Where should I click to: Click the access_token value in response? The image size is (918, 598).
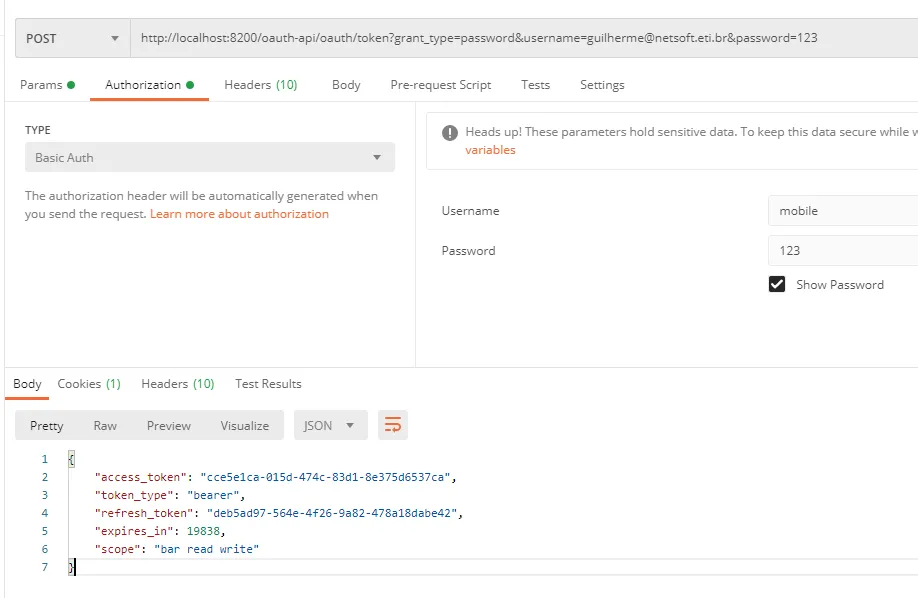pos(325,477)
